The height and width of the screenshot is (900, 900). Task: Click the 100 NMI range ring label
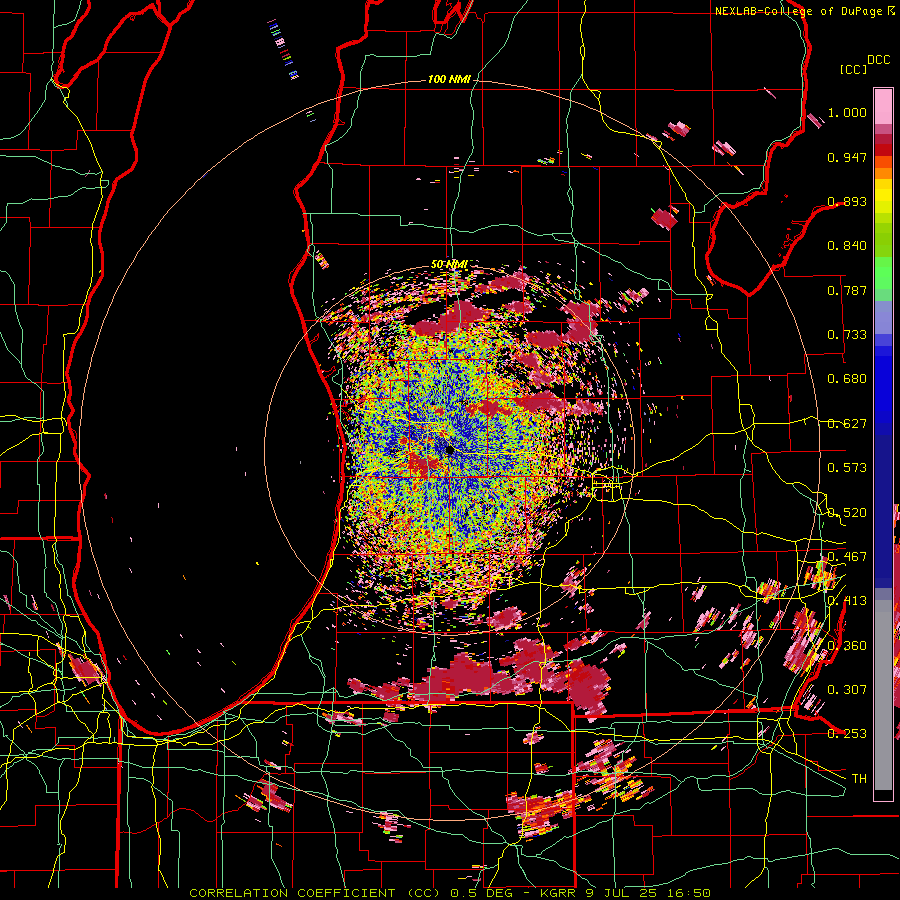(x=449, y=79)
